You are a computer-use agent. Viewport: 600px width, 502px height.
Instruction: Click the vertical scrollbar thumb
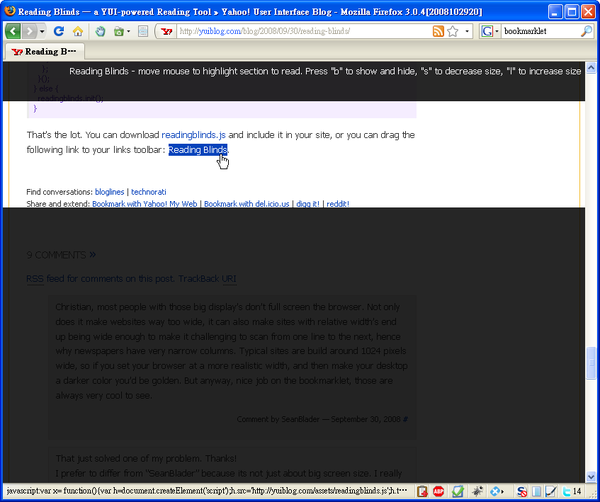(591, 363)
